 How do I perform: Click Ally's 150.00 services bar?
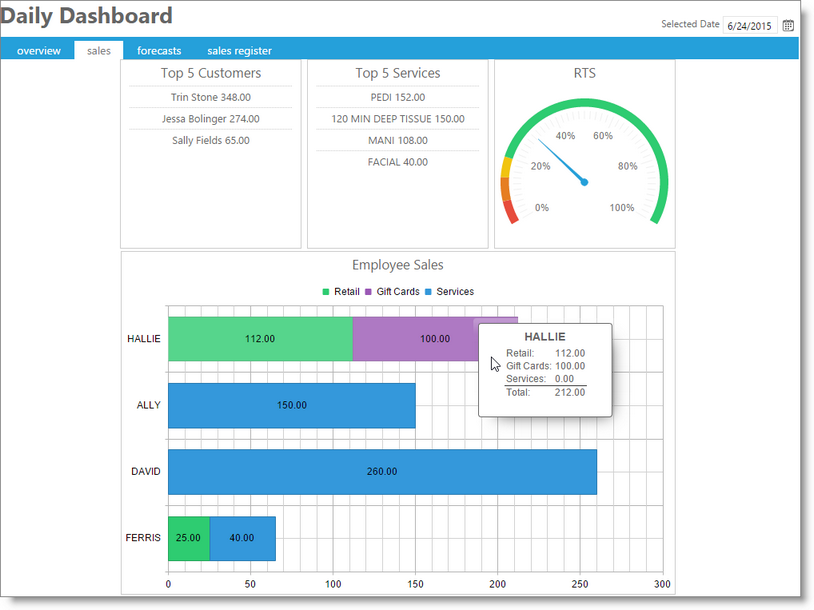coord(292,405)
